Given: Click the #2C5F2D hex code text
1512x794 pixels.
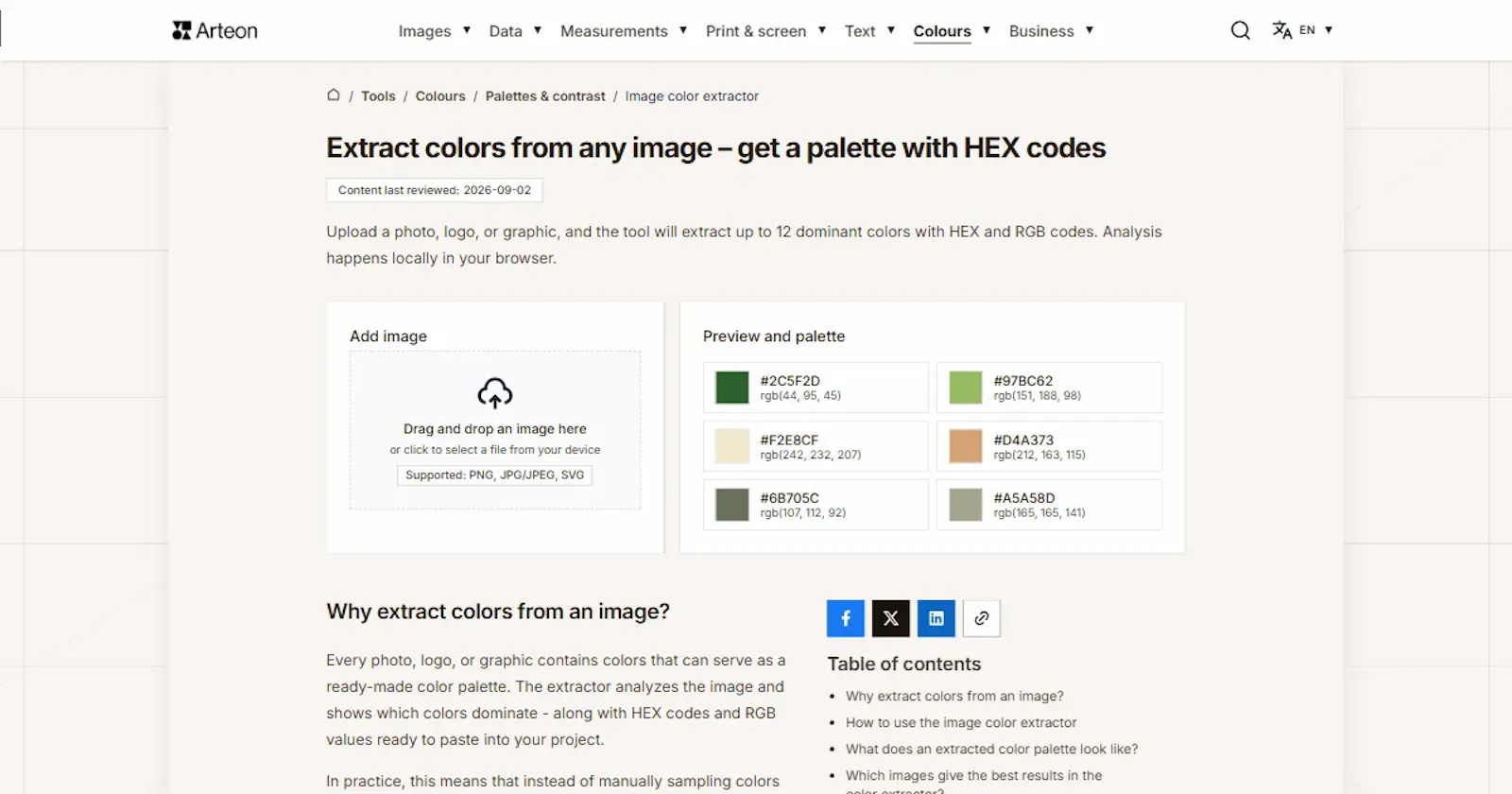Looking at the screenshot, I should point(790,381).
